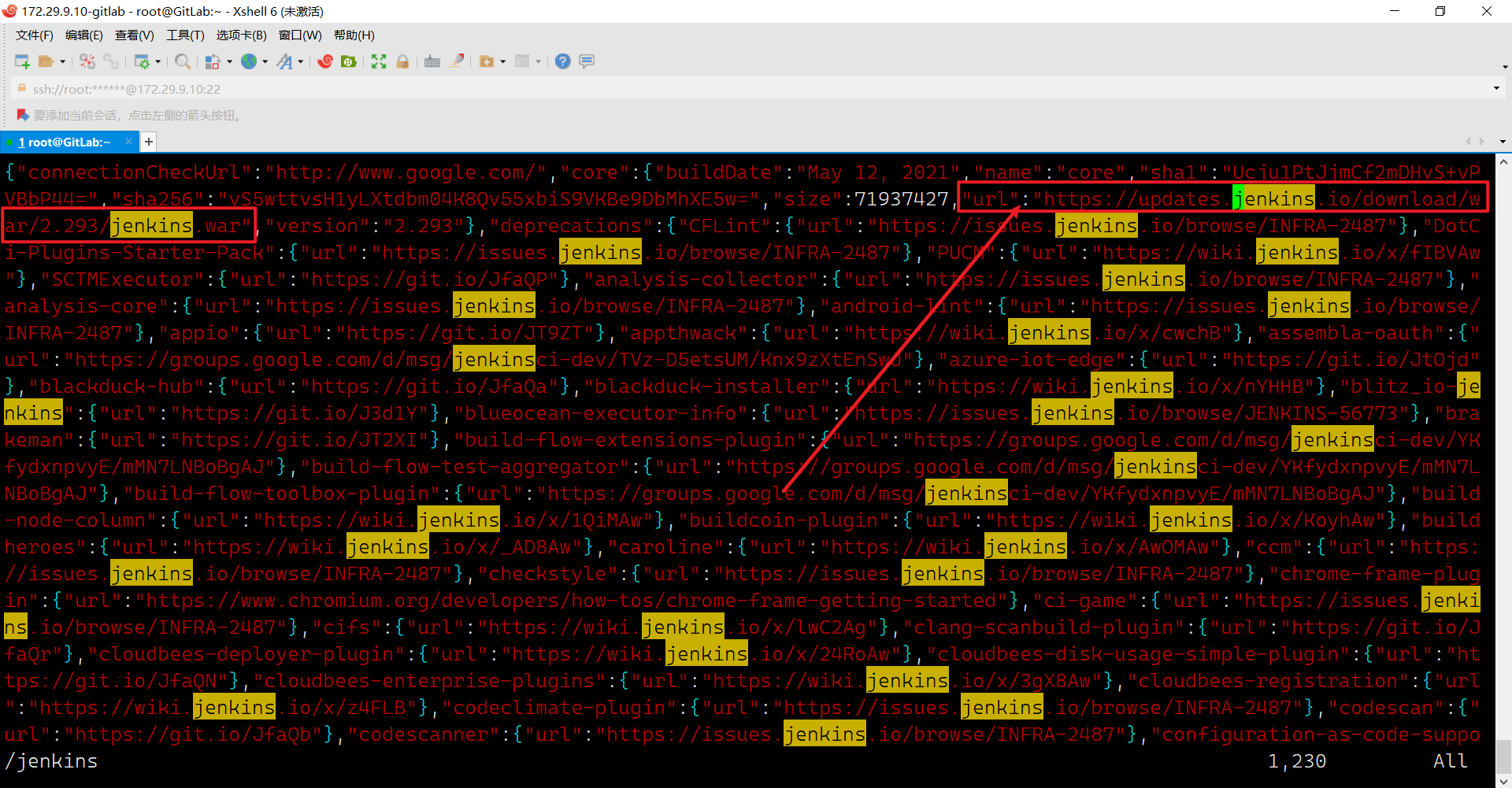Image resolution: width=1512 pixels, height=788 pixels.
Task: Add a new tab with plus button
Action: point(148,142)
